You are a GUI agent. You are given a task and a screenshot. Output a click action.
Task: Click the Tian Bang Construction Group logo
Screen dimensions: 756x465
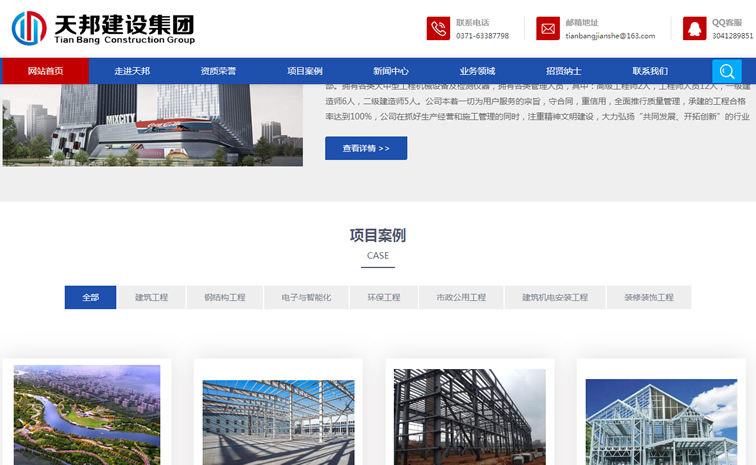click(103, 29)
